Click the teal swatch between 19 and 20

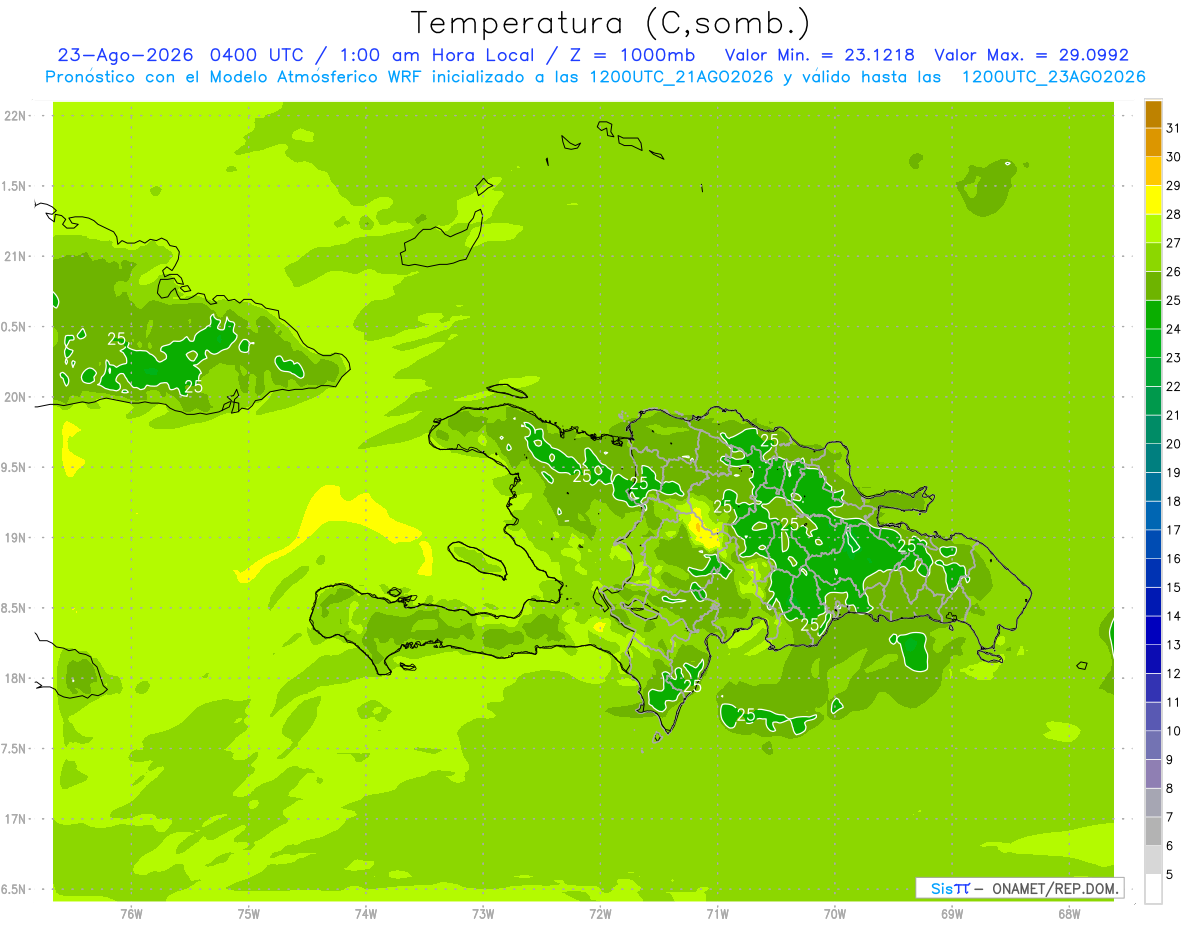[1153, 459]
